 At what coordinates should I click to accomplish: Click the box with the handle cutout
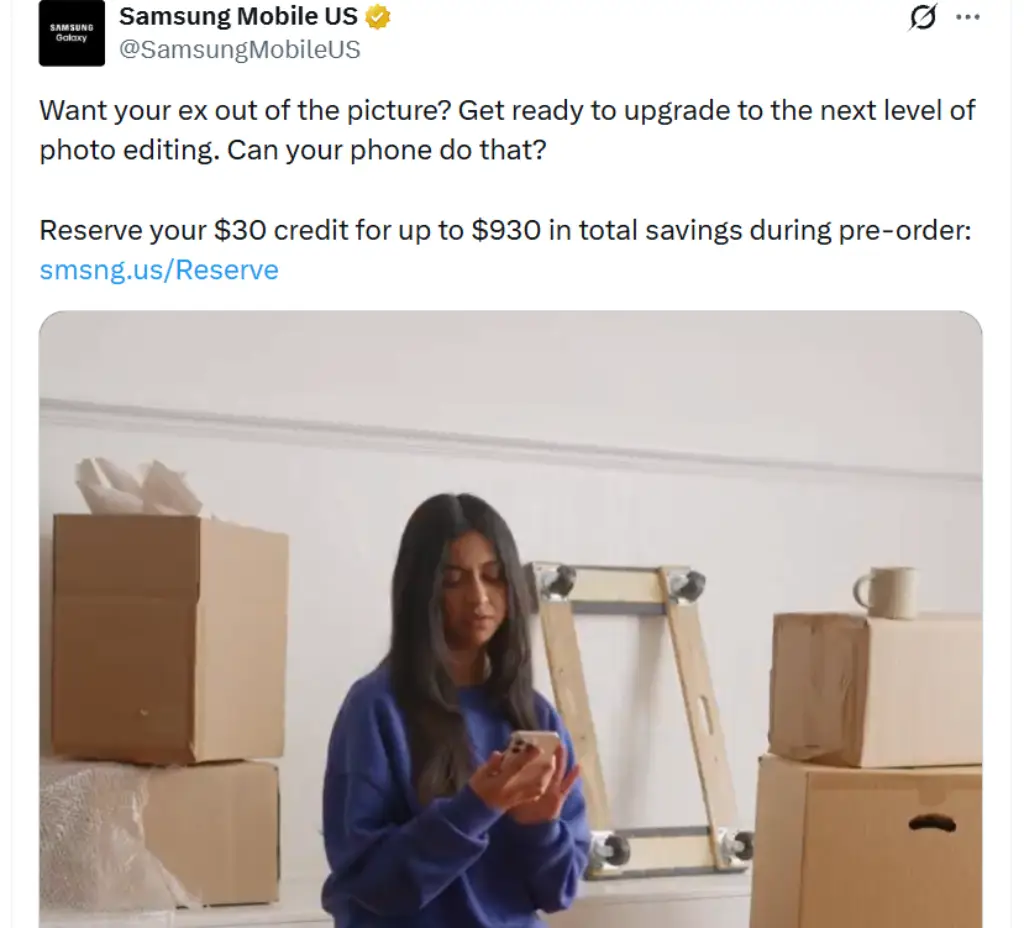867,842
